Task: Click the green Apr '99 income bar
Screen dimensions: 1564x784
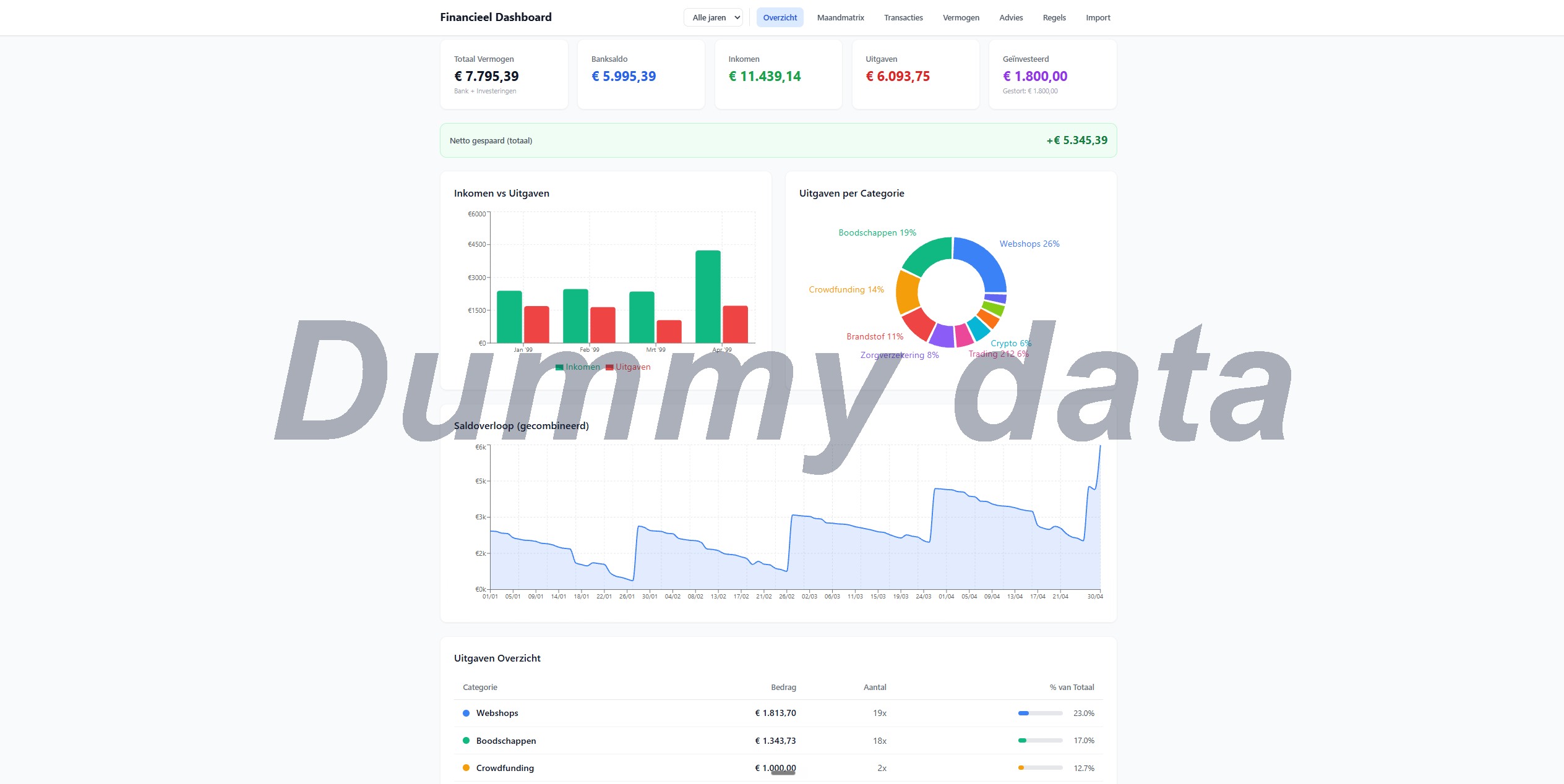Action: tap(708, 296)
